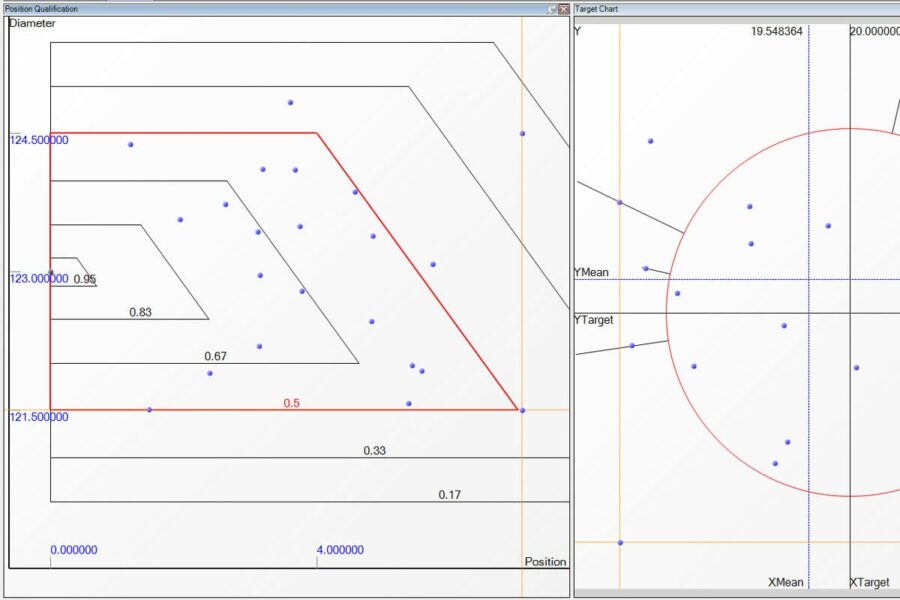The image size is (900, 600).
Task: Click the YTarget label in Target Chart
Action: point(594,320)
